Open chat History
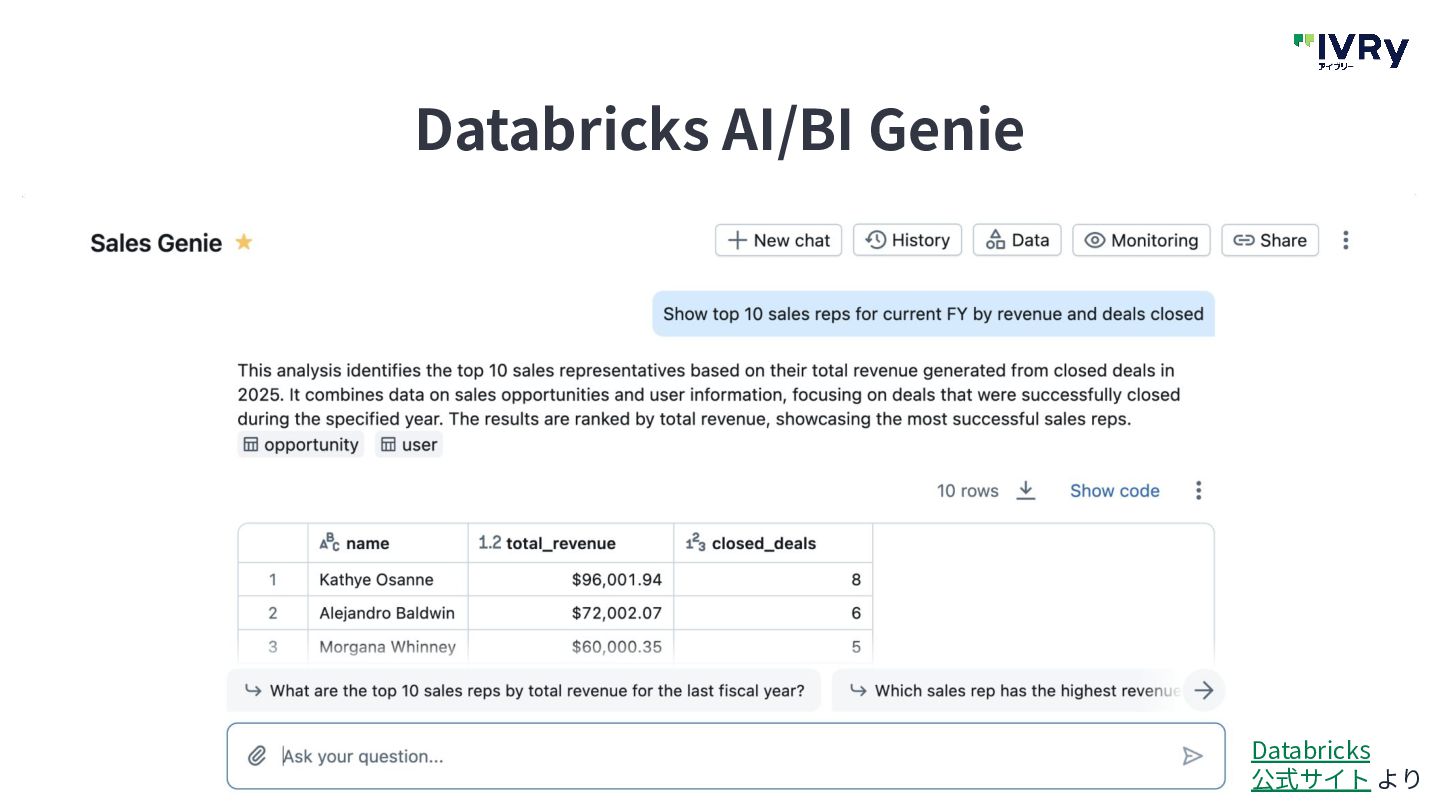 [x=907, y=240]
